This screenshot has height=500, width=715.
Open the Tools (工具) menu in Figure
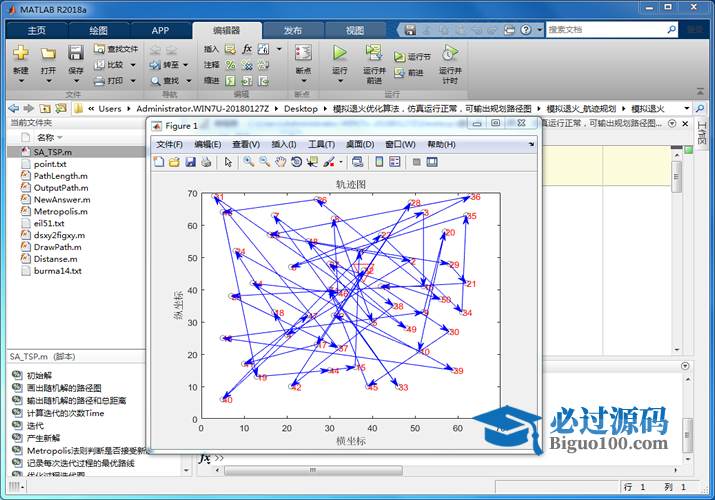321,144
